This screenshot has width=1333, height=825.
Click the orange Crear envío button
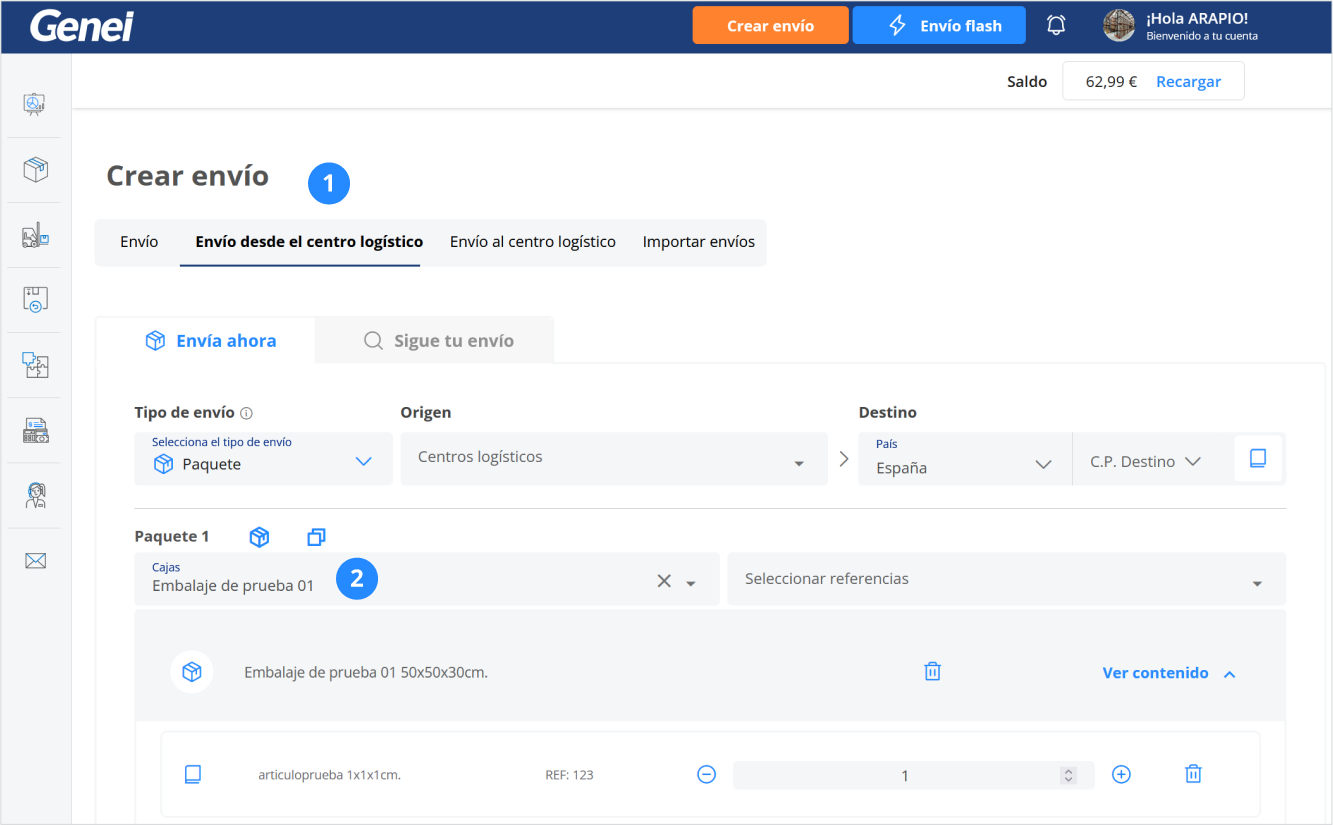pyautogui.click(x=770, y=26)
